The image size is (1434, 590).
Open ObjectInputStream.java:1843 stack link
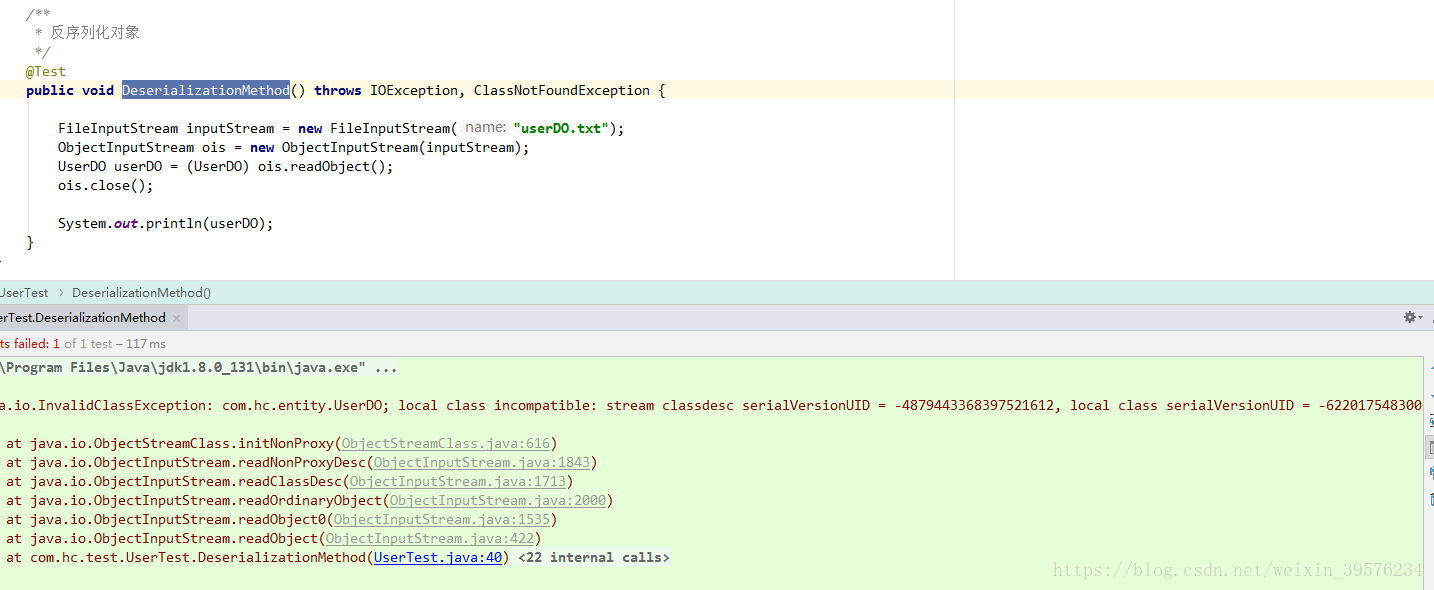click(481, 463)
